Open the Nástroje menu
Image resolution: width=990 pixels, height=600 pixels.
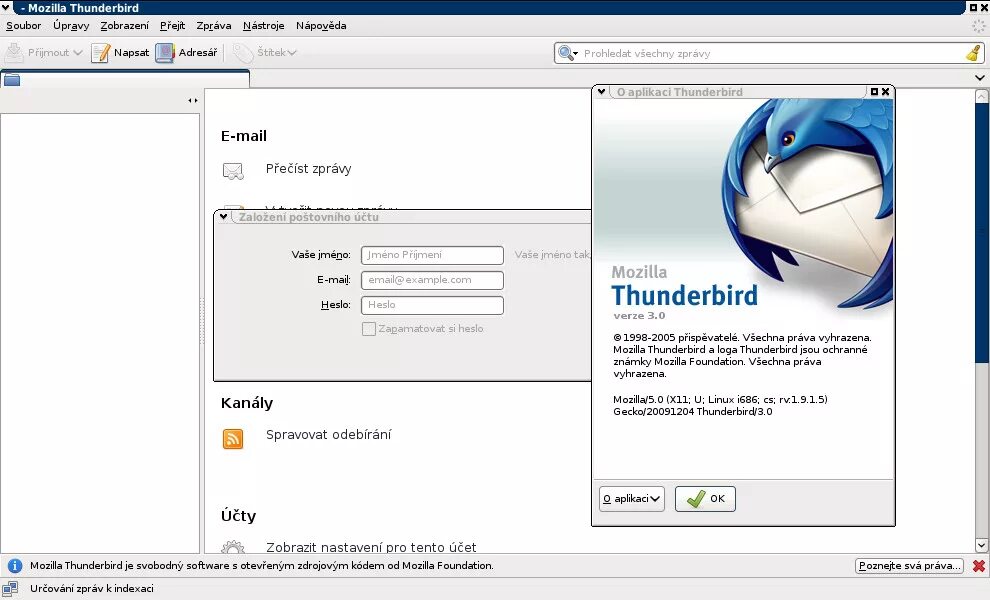(x=263, y=26)
